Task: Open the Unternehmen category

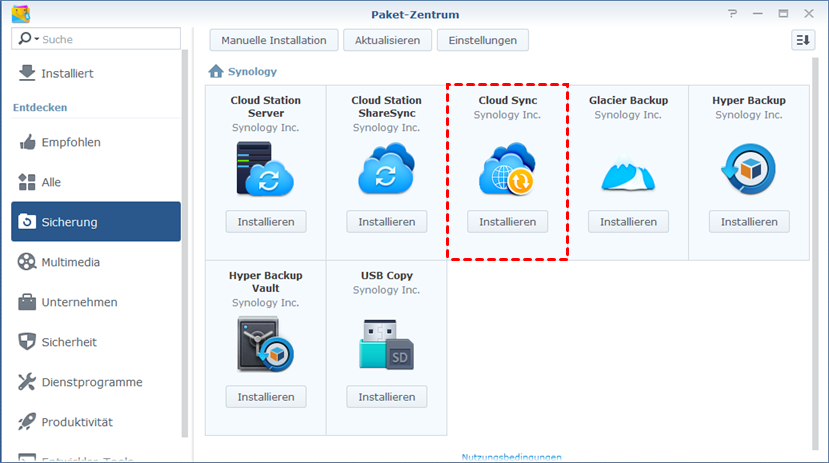Action: click(x=96, y=302)
